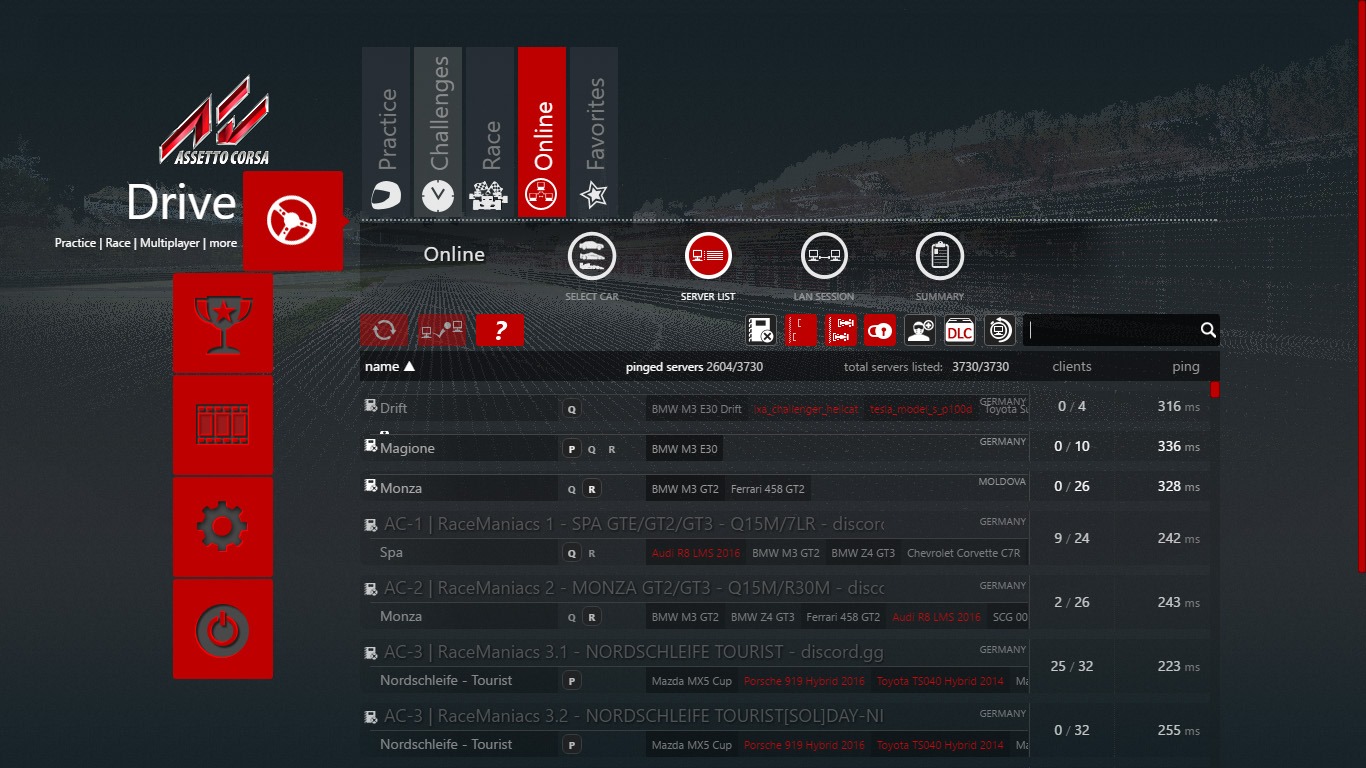Click the Audi R8 LMS 2016 car in Spa row
The height and width of the screenshot is (768, 1366).
[x=696, y=553]
